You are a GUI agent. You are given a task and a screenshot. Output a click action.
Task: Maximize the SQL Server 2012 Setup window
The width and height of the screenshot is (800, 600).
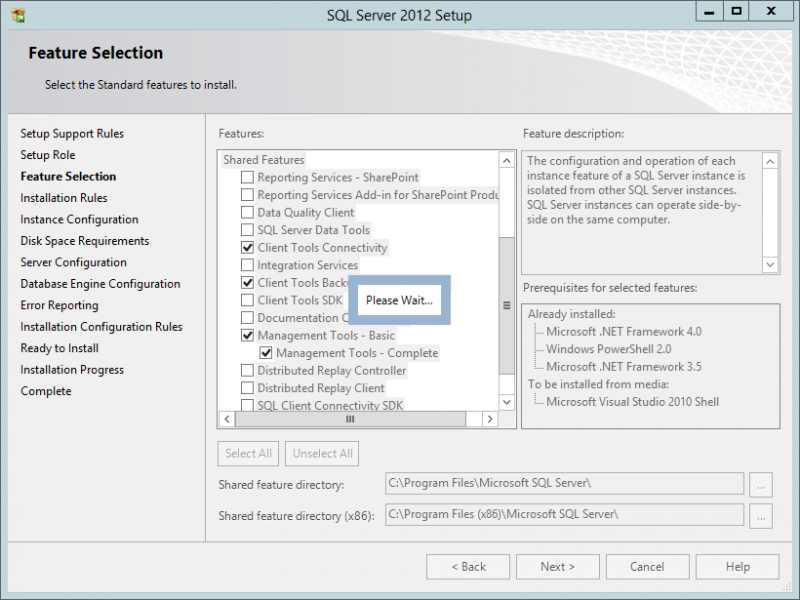point(736,11)
